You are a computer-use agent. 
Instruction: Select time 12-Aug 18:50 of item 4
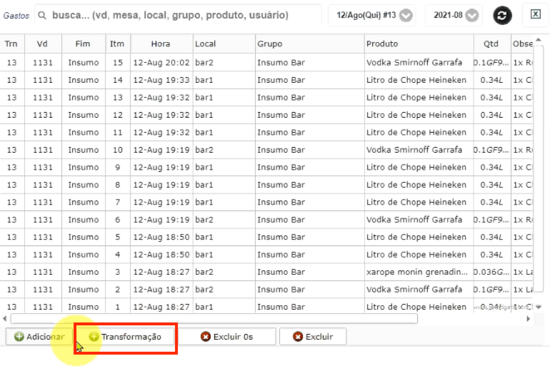[x=161, y=255]
